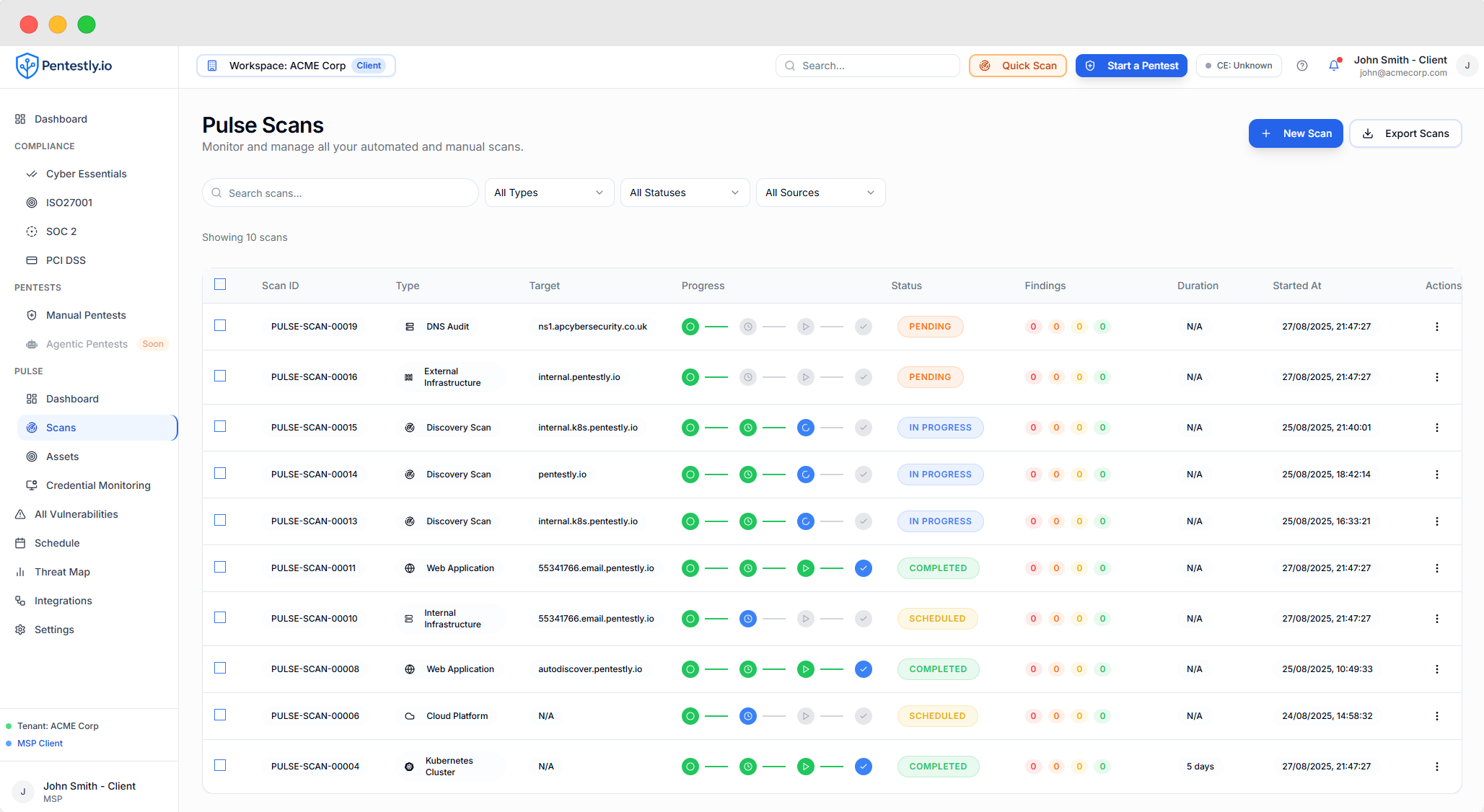Click Start a Pentest button

point(1131,66)
